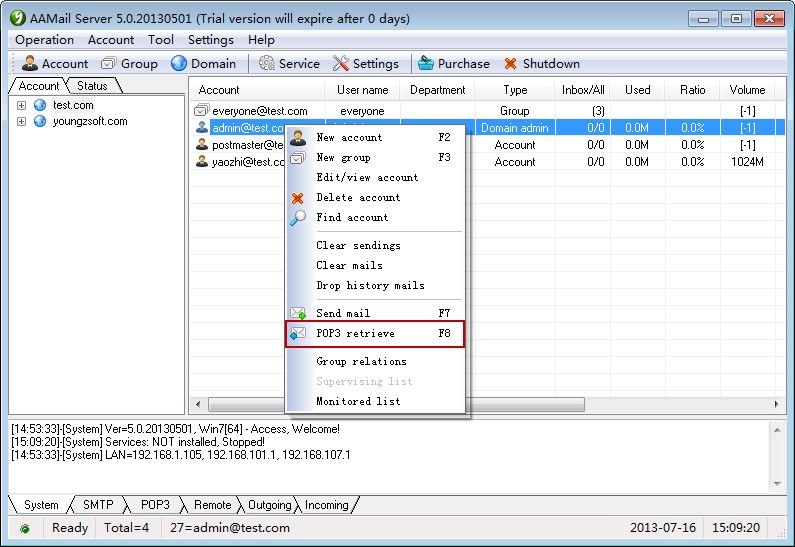Click the Purchase basket toolbar icon
The width and height of the screenshot is (795, 547).
(426, 63)
